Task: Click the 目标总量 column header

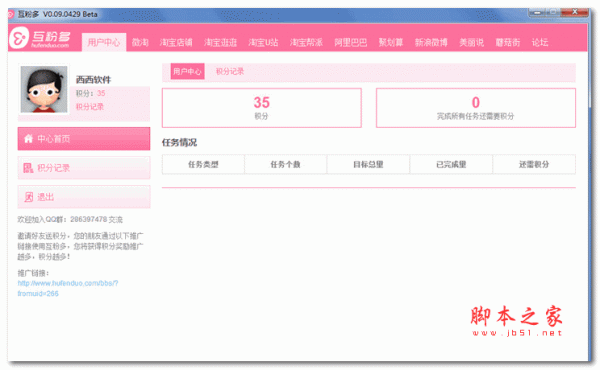Action: [368, 165]
